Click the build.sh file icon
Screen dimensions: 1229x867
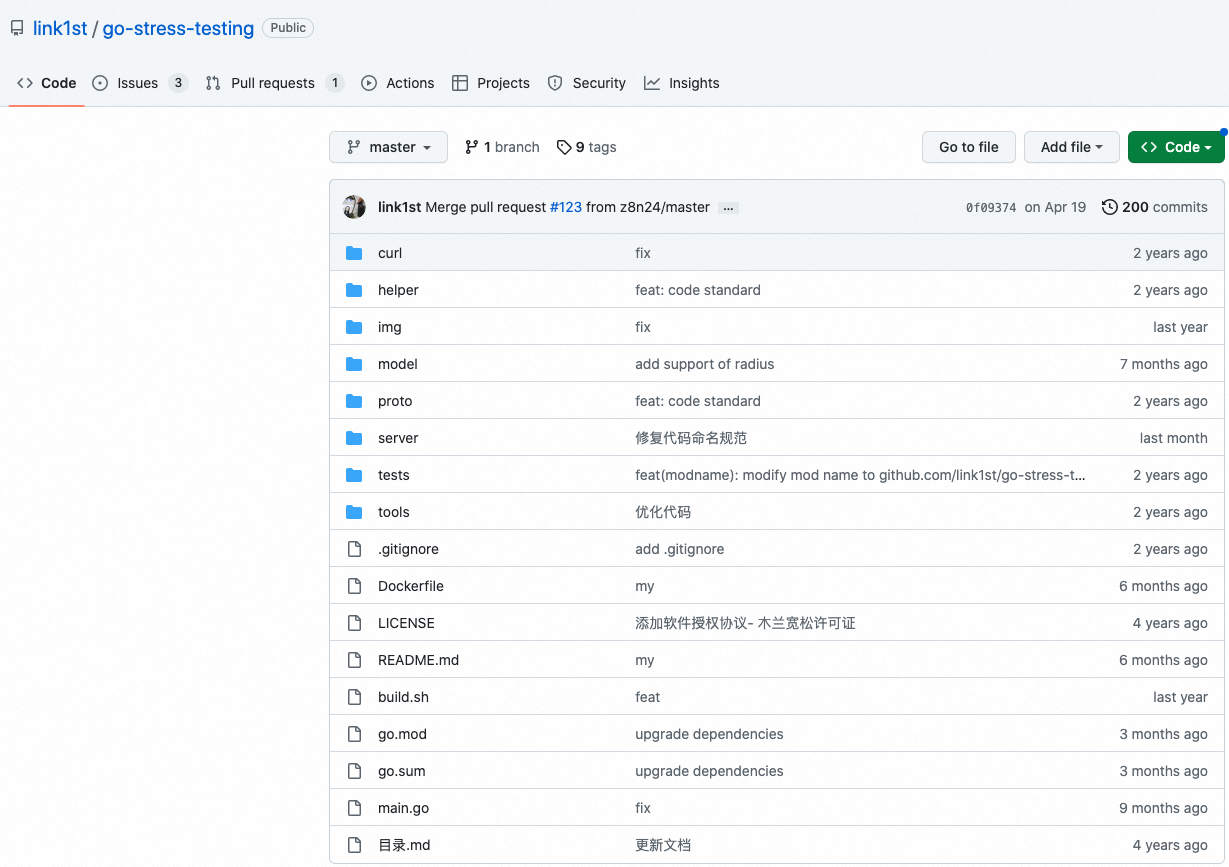(x=354, y=697)
